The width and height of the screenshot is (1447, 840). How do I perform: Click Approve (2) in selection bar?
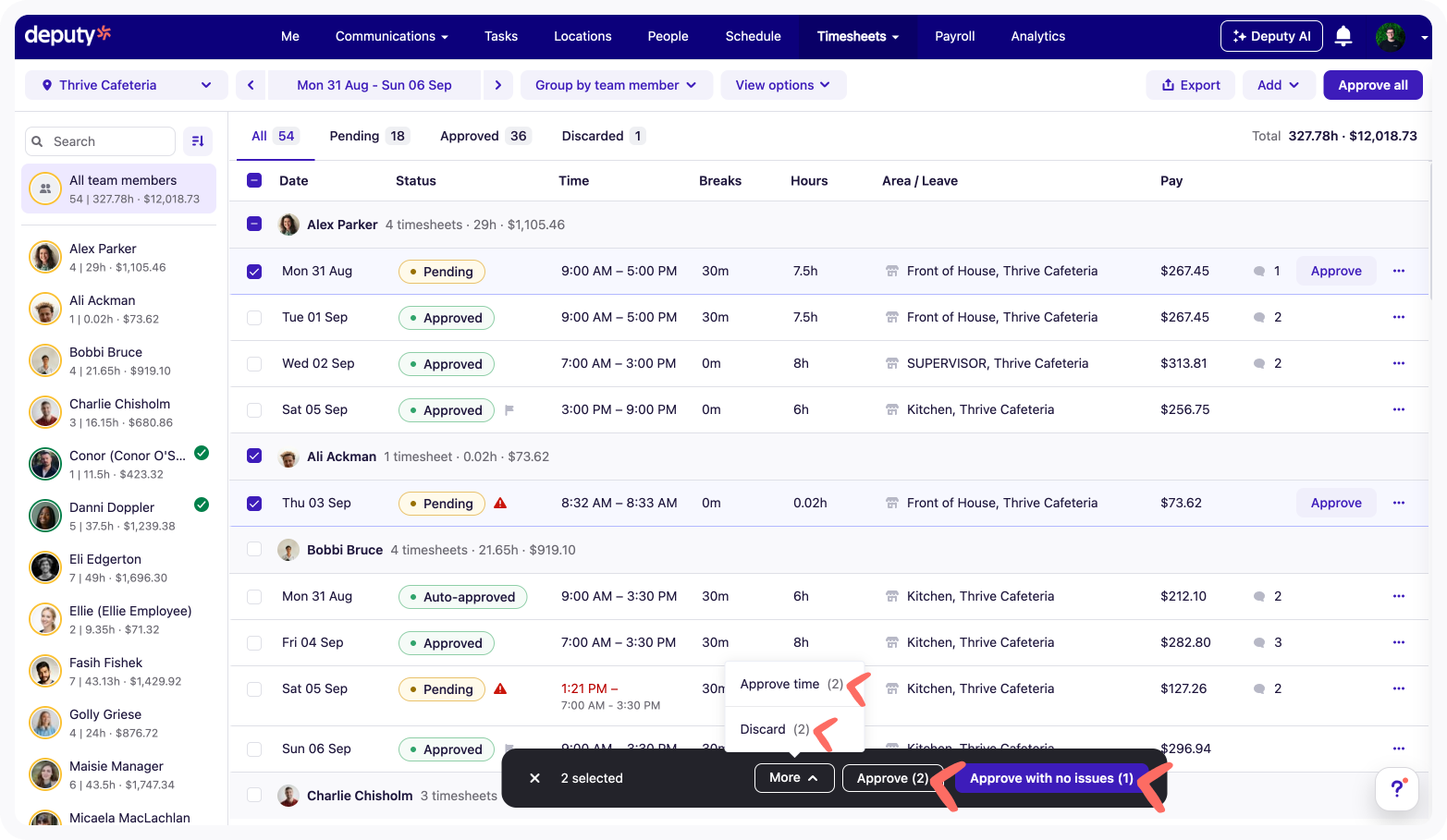pos(892,778)
